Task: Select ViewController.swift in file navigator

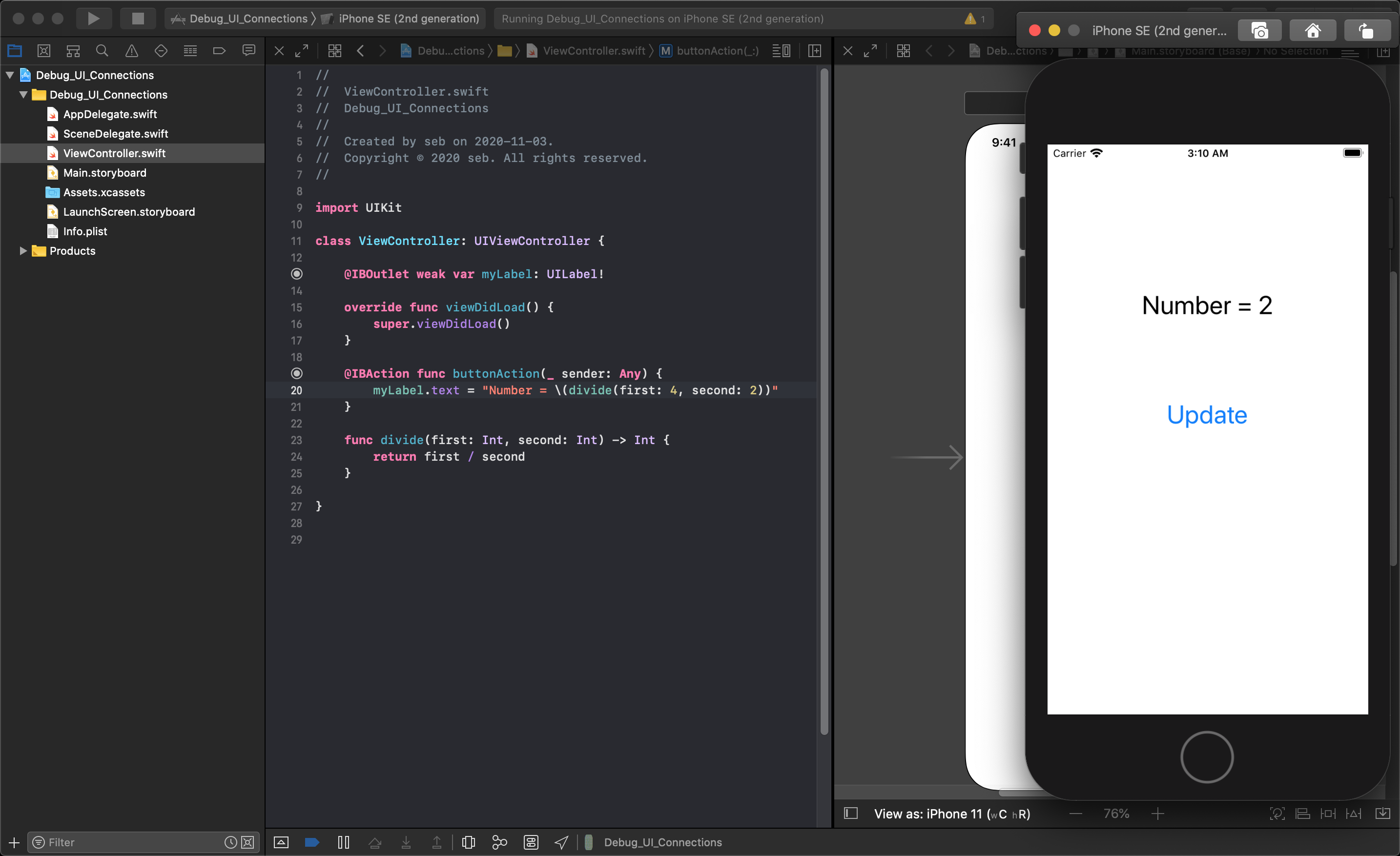Action: (x=115, y=153)
